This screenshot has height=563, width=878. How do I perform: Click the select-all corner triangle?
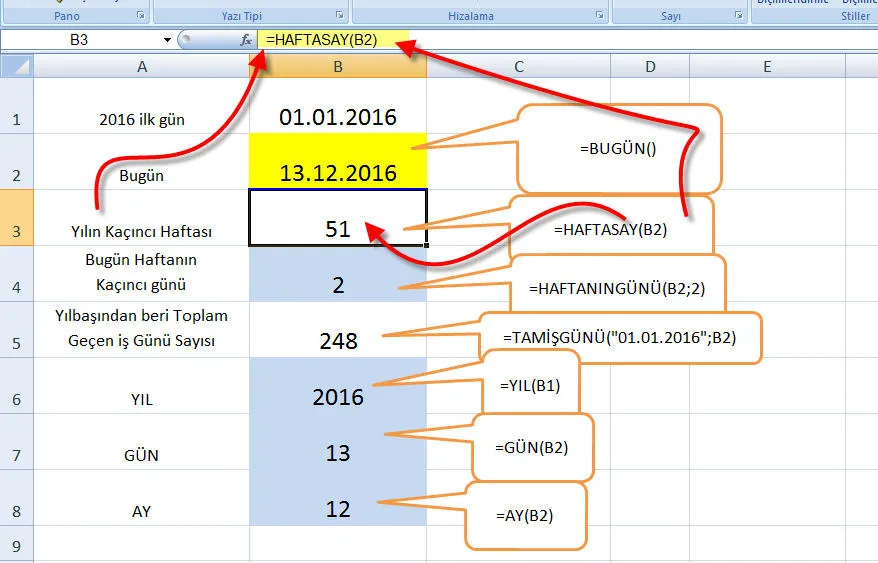(x=16, y=66)
